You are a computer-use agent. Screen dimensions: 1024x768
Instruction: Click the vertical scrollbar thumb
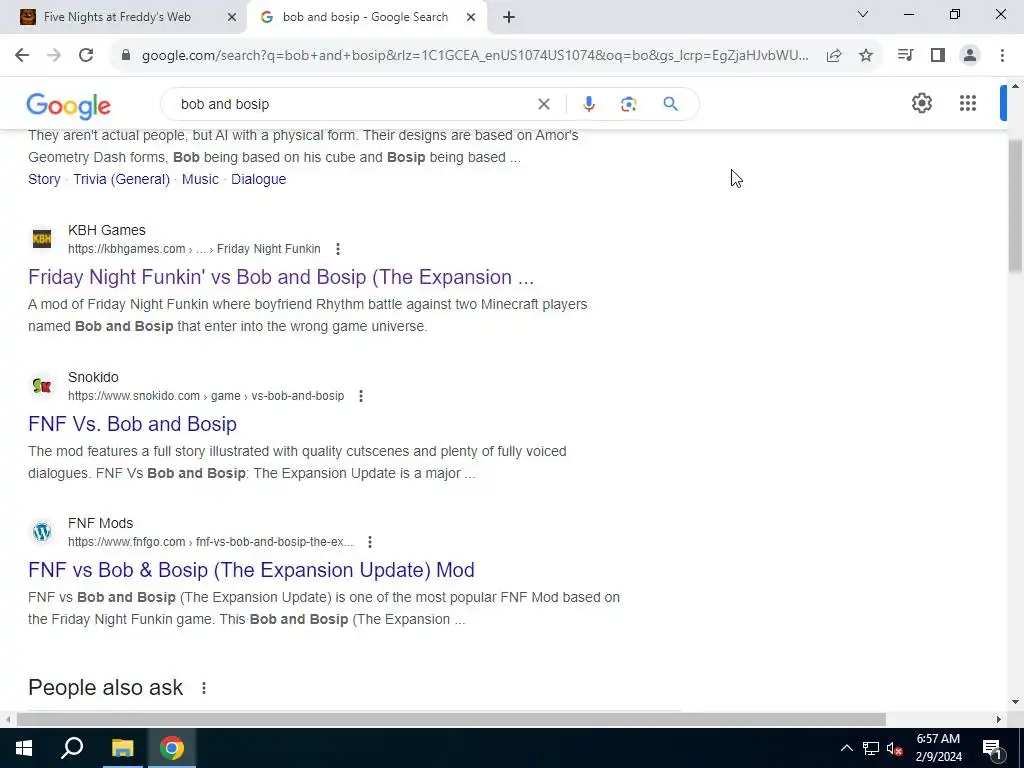[1016, 206]
